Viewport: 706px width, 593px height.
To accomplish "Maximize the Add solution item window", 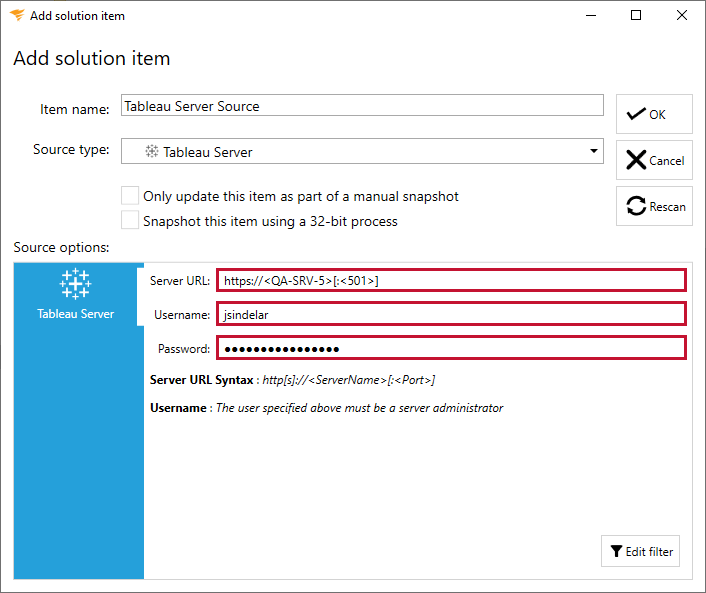I will tap(636, 15).
